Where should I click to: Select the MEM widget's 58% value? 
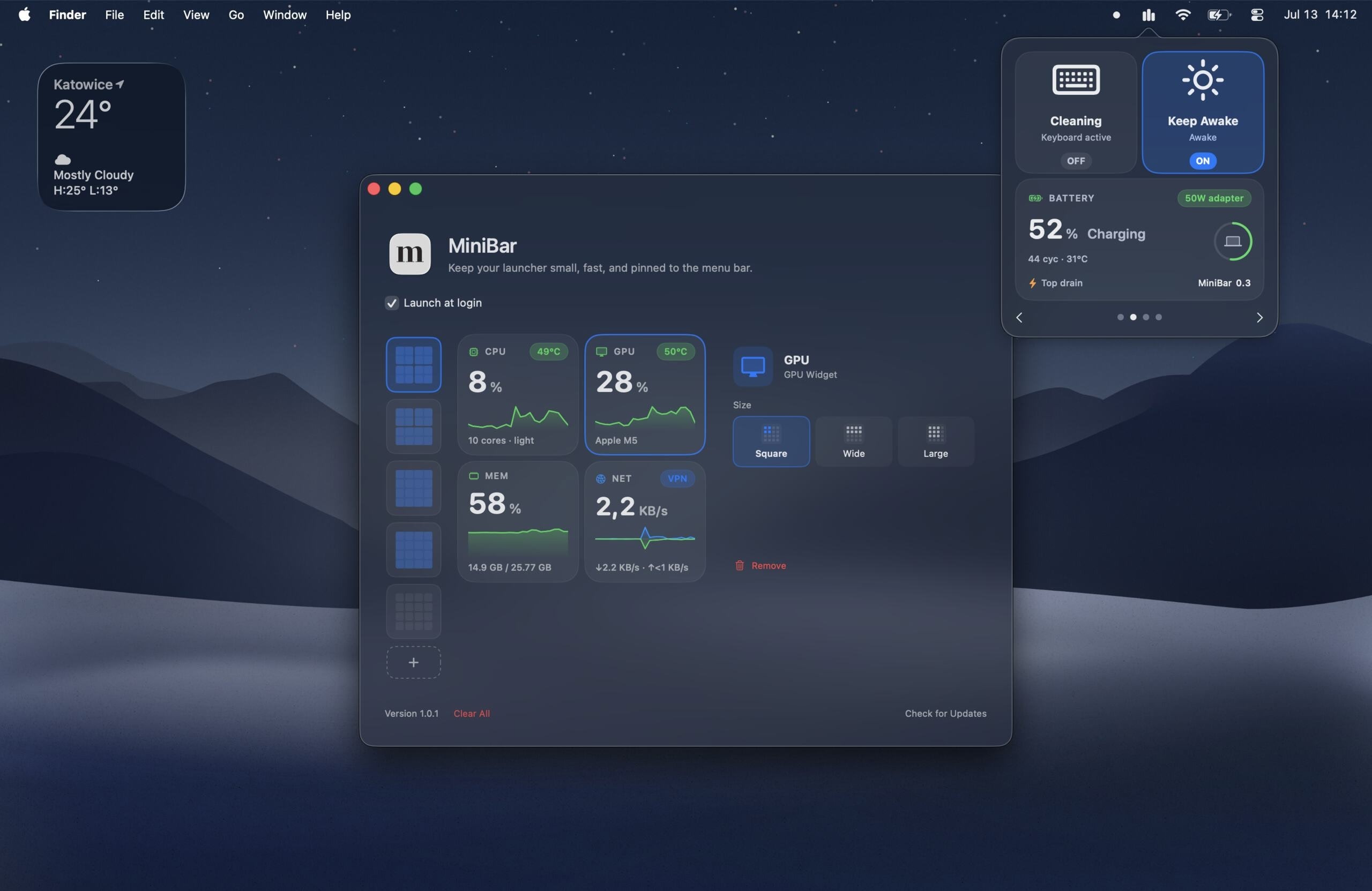495,504
